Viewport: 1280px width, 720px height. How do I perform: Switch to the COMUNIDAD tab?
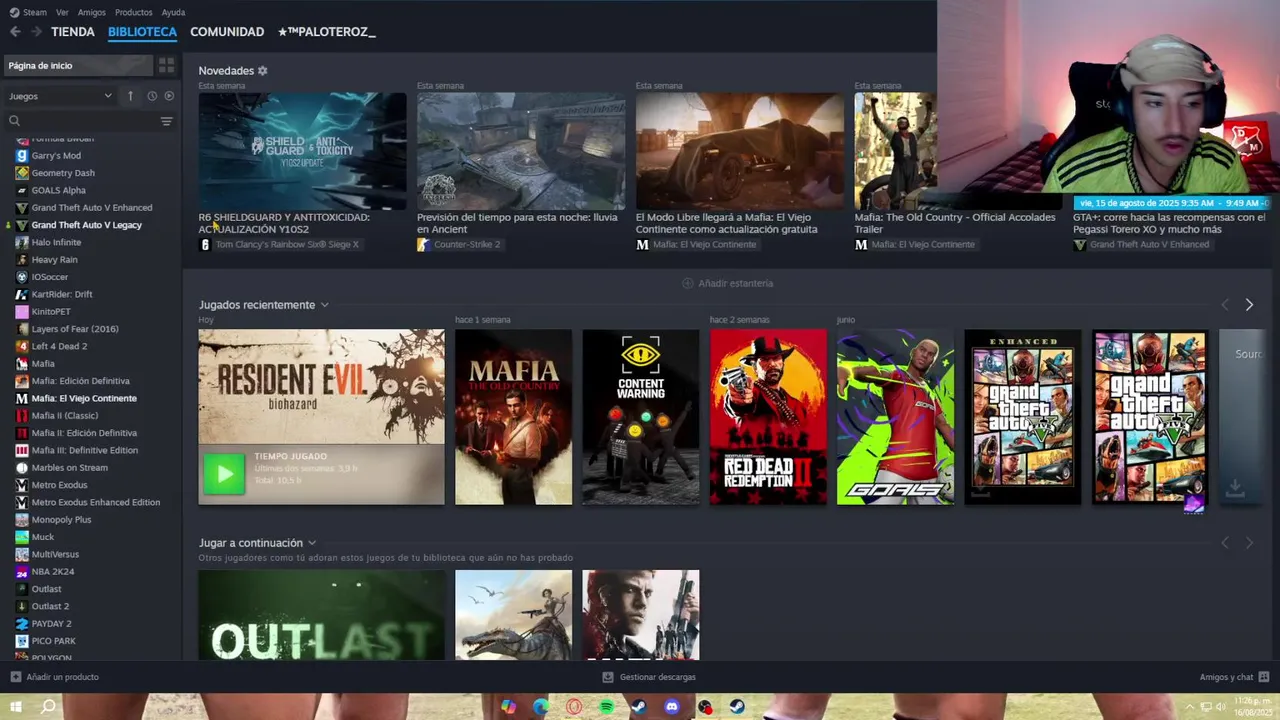(227, 32)
